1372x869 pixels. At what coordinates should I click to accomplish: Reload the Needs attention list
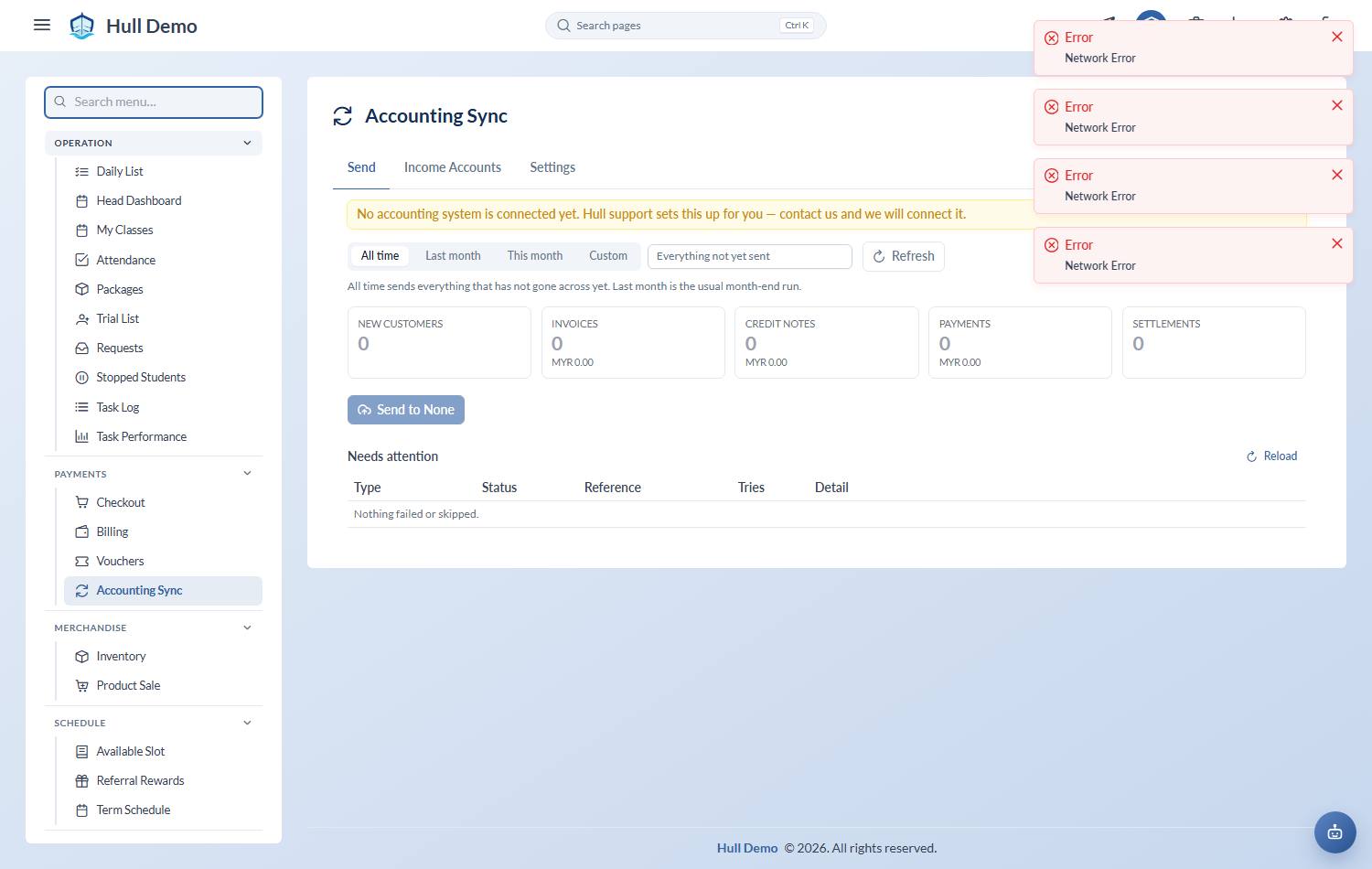tap(1271, 456)
